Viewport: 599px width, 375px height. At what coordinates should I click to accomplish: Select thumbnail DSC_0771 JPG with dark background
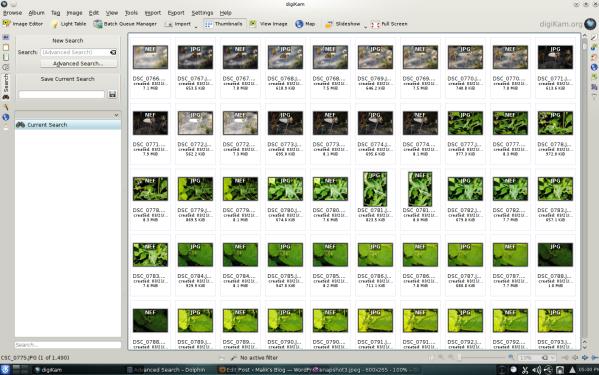pyautogui.click(x=555, y=57)
